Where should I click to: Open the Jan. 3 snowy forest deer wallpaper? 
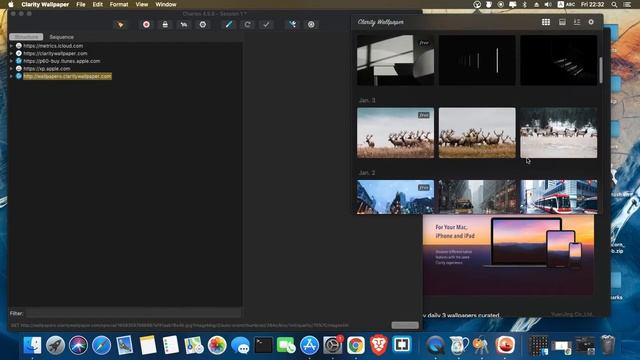pyautogui.click(x=558, y=133)
